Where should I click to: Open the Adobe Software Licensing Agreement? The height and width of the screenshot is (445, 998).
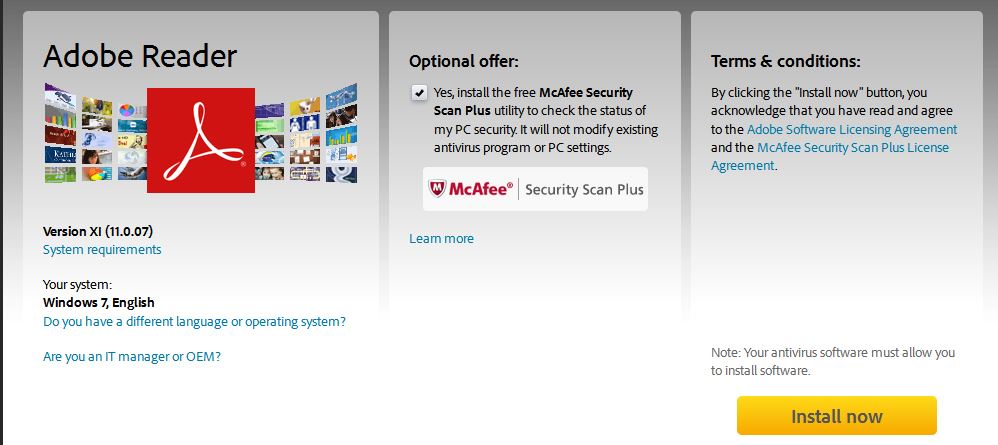coord(852,129)
